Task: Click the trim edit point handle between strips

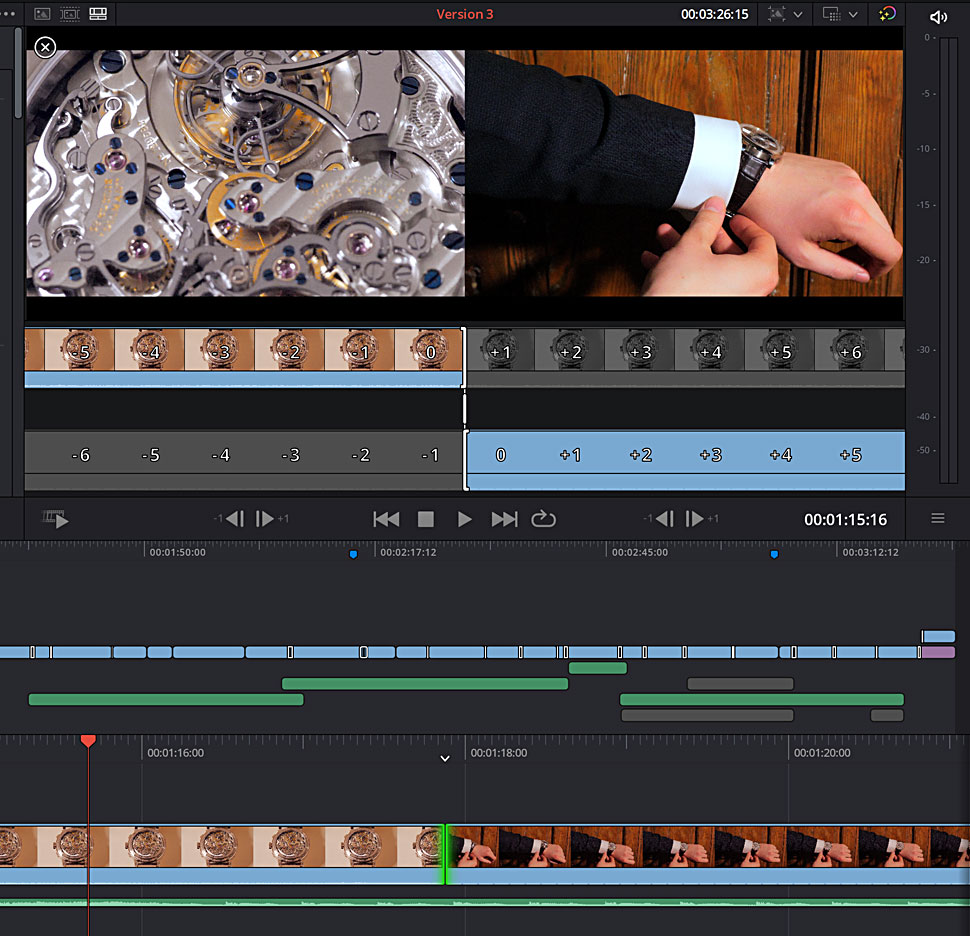Action: click(465, 409)
